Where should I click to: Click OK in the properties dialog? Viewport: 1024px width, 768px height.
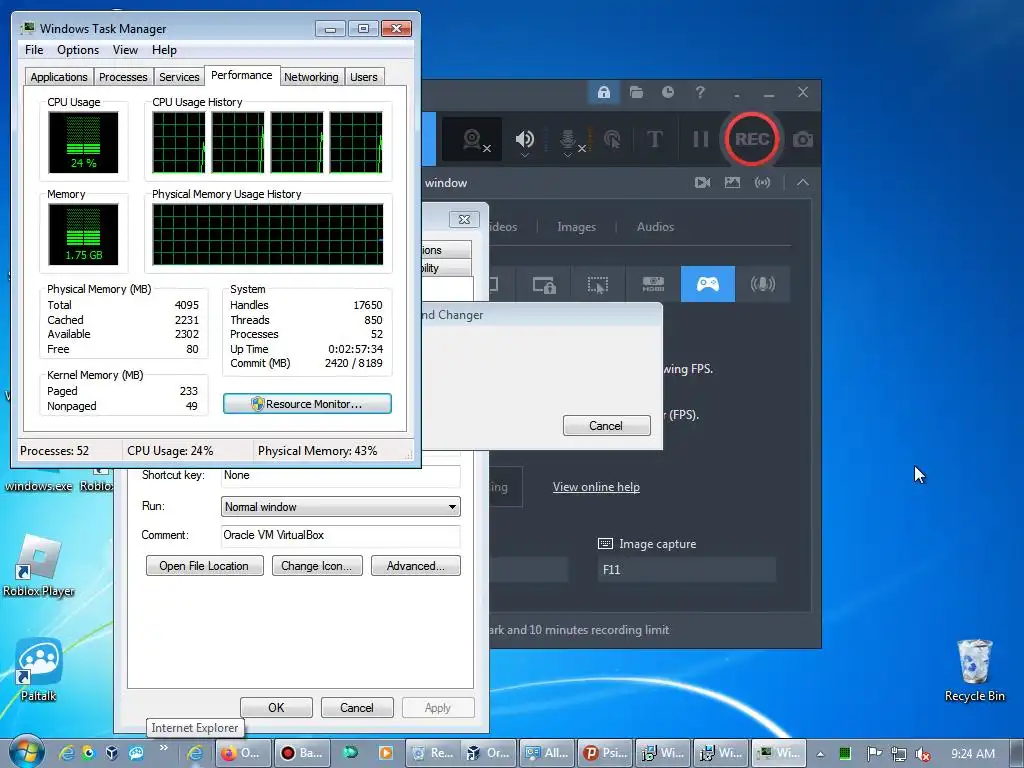tap(276, 708)
